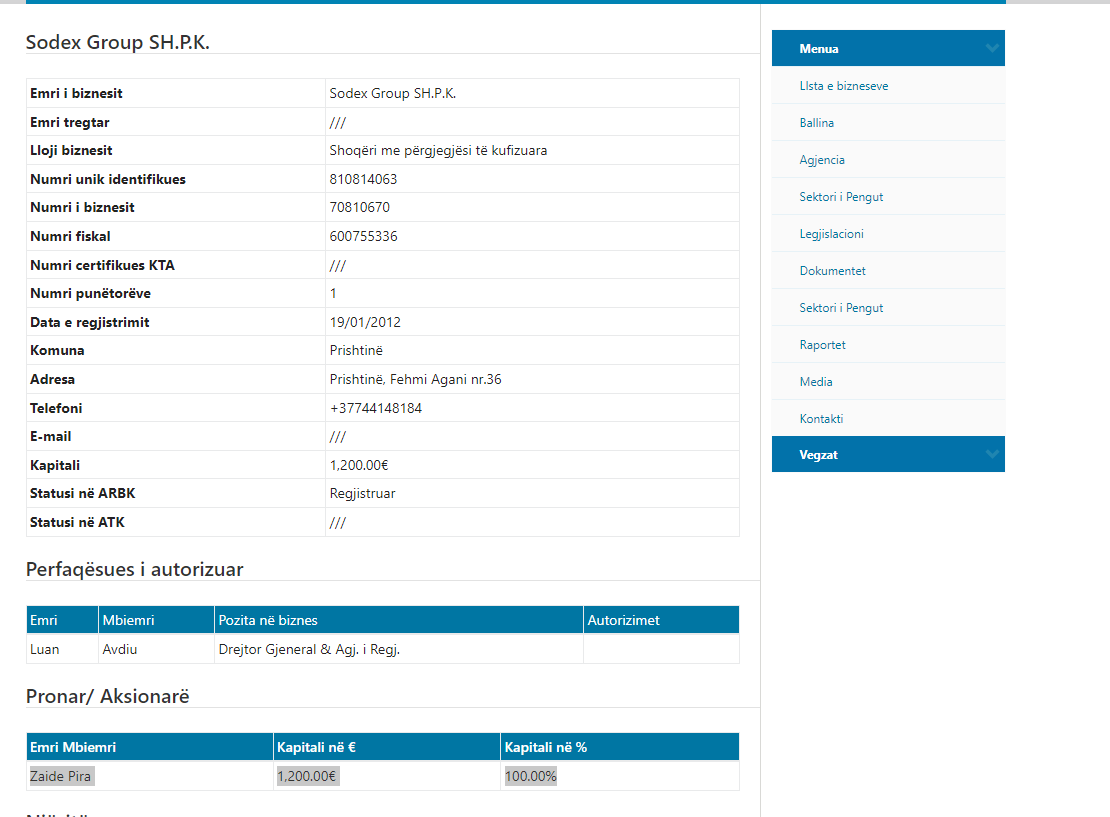Click the Numri punëtorëve value 1
The image size is (1110, 817).
(333, 293)
